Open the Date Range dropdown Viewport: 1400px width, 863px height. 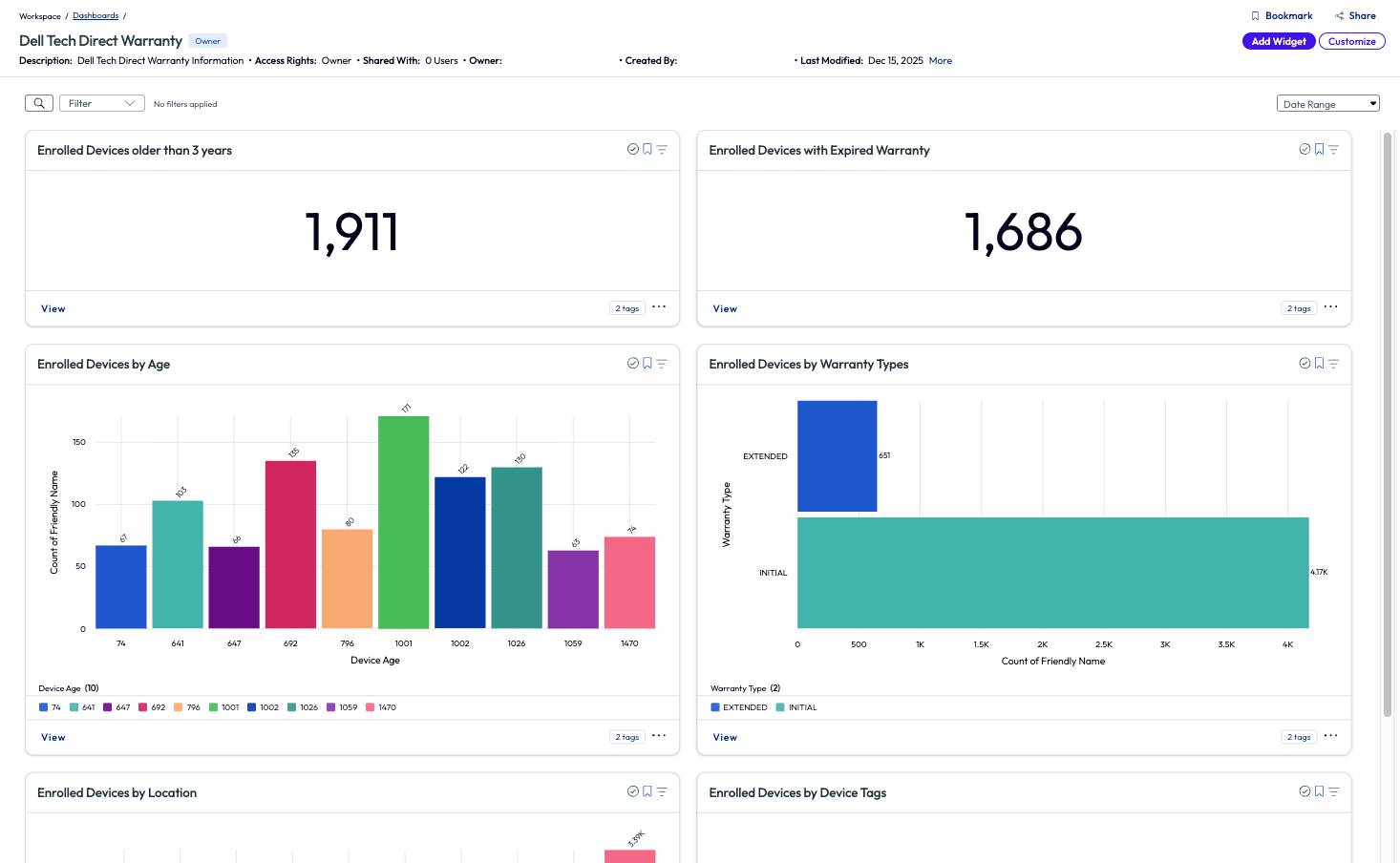click(x=1327, y=102)
